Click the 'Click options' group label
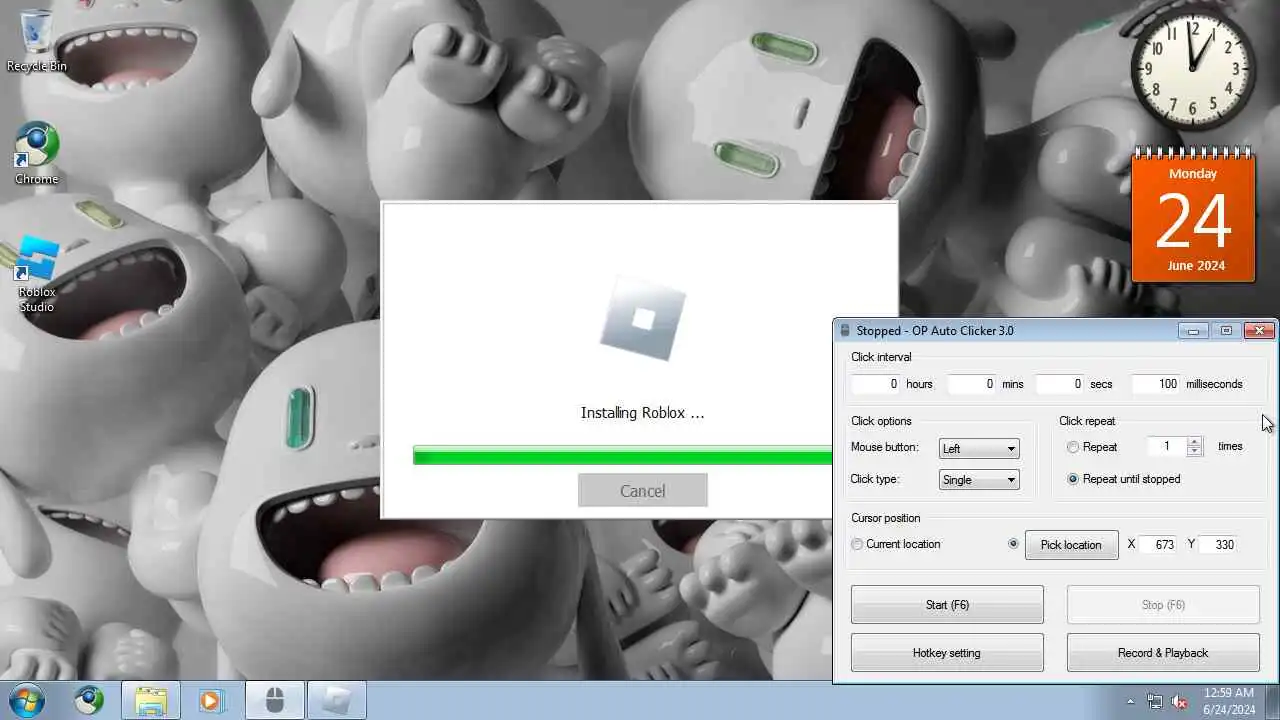Screen dimensions: 1280x720 pyautogui.click(x=881, y=421)
